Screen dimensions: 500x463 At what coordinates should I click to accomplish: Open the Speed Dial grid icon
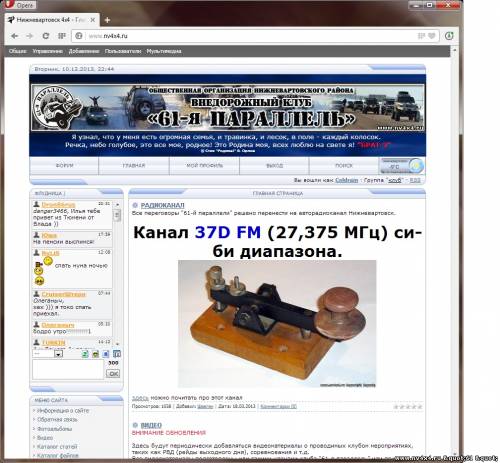pyautogui.click(x=61, y=36)
